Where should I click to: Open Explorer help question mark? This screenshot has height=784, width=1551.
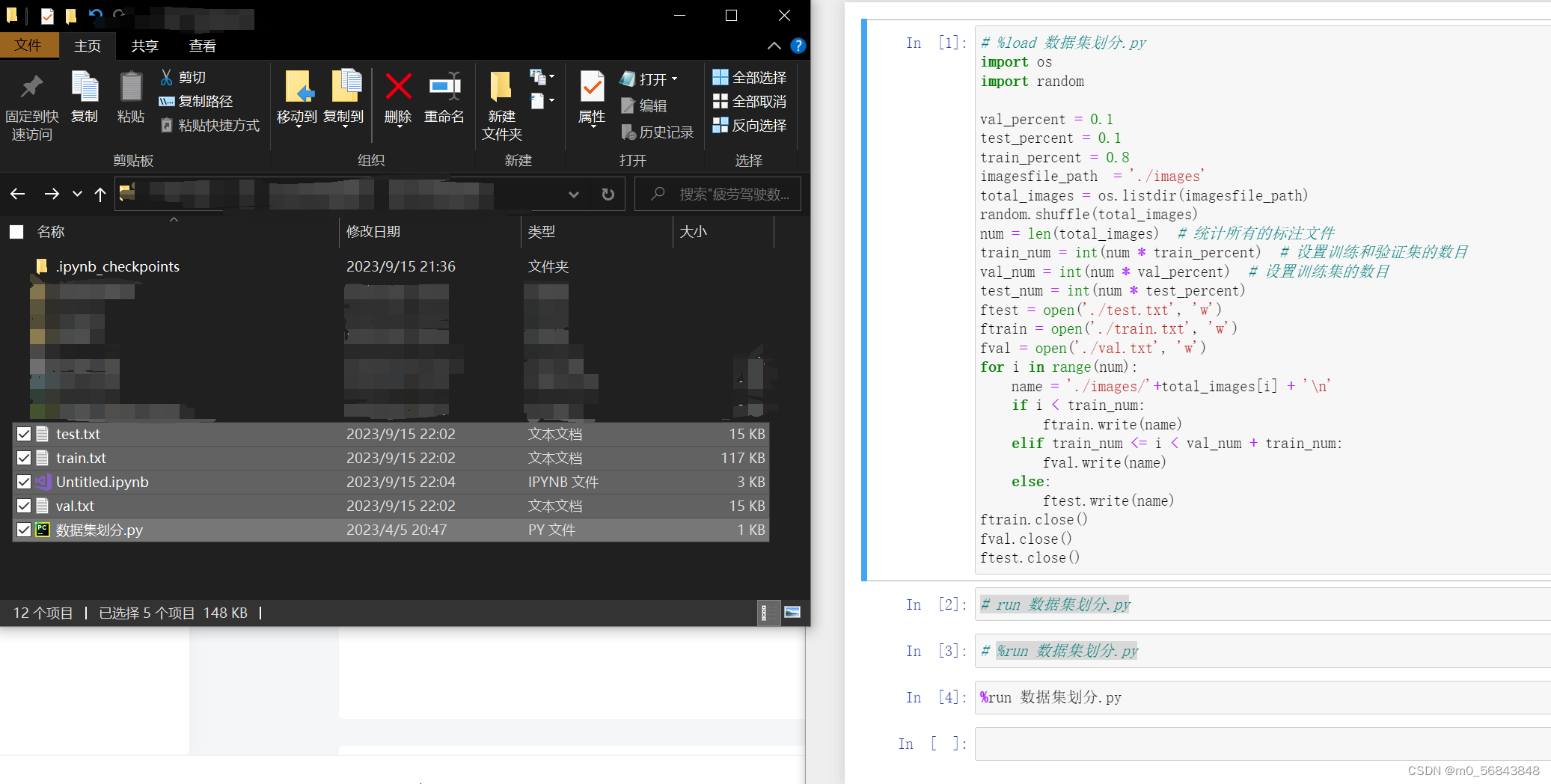click(798, 46)
